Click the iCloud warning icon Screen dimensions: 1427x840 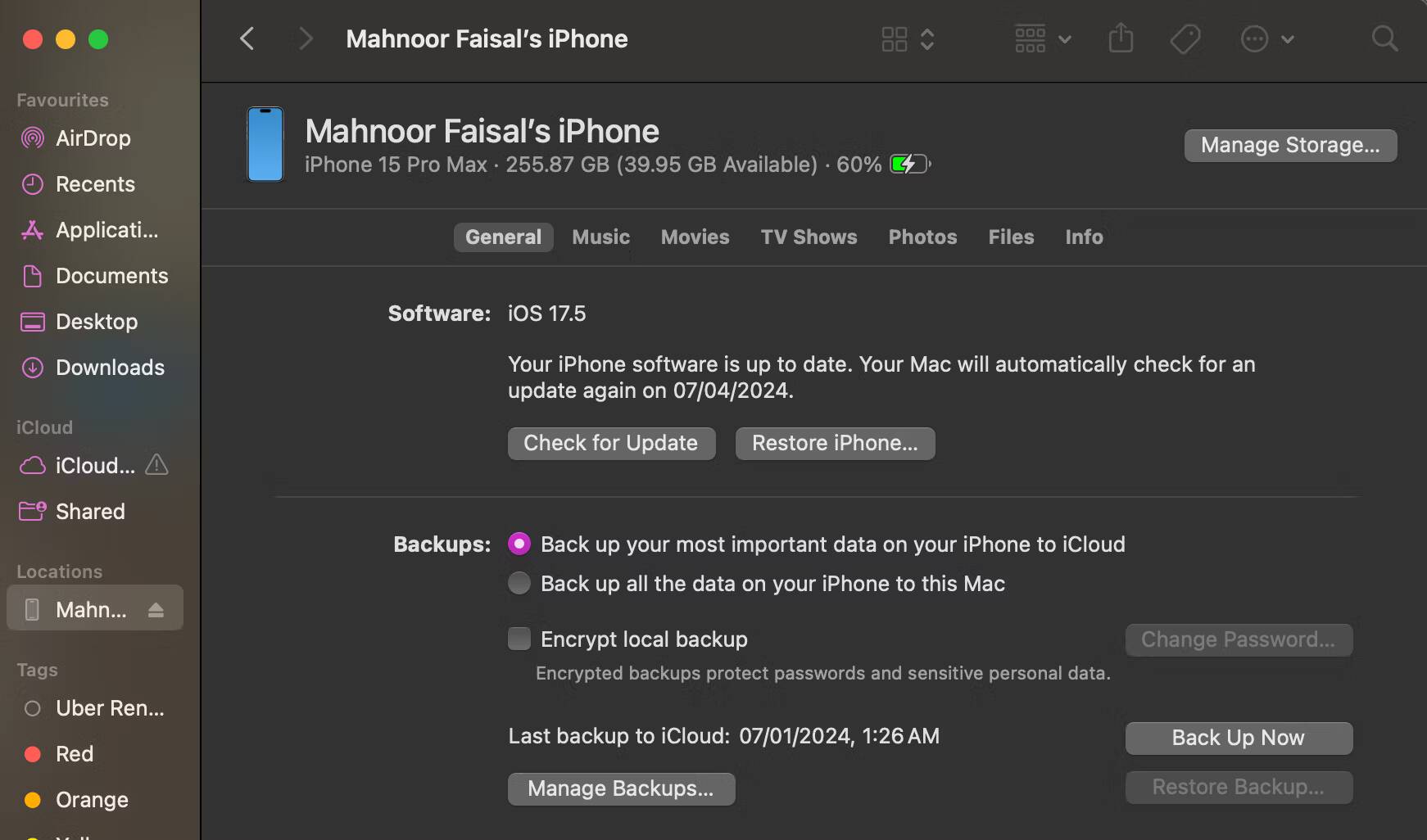(156, 465)
